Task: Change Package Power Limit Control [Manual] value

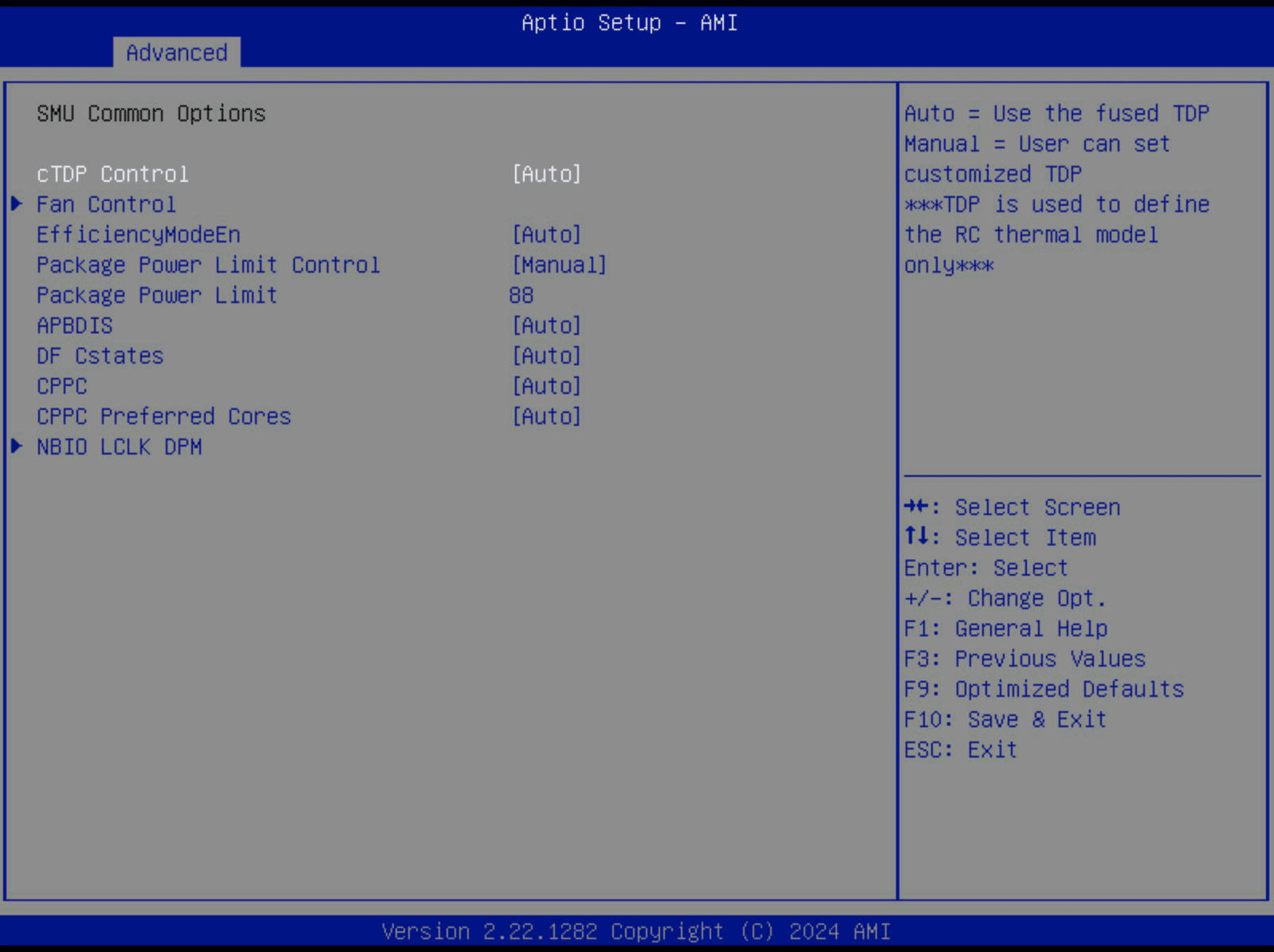Action: 560,265
